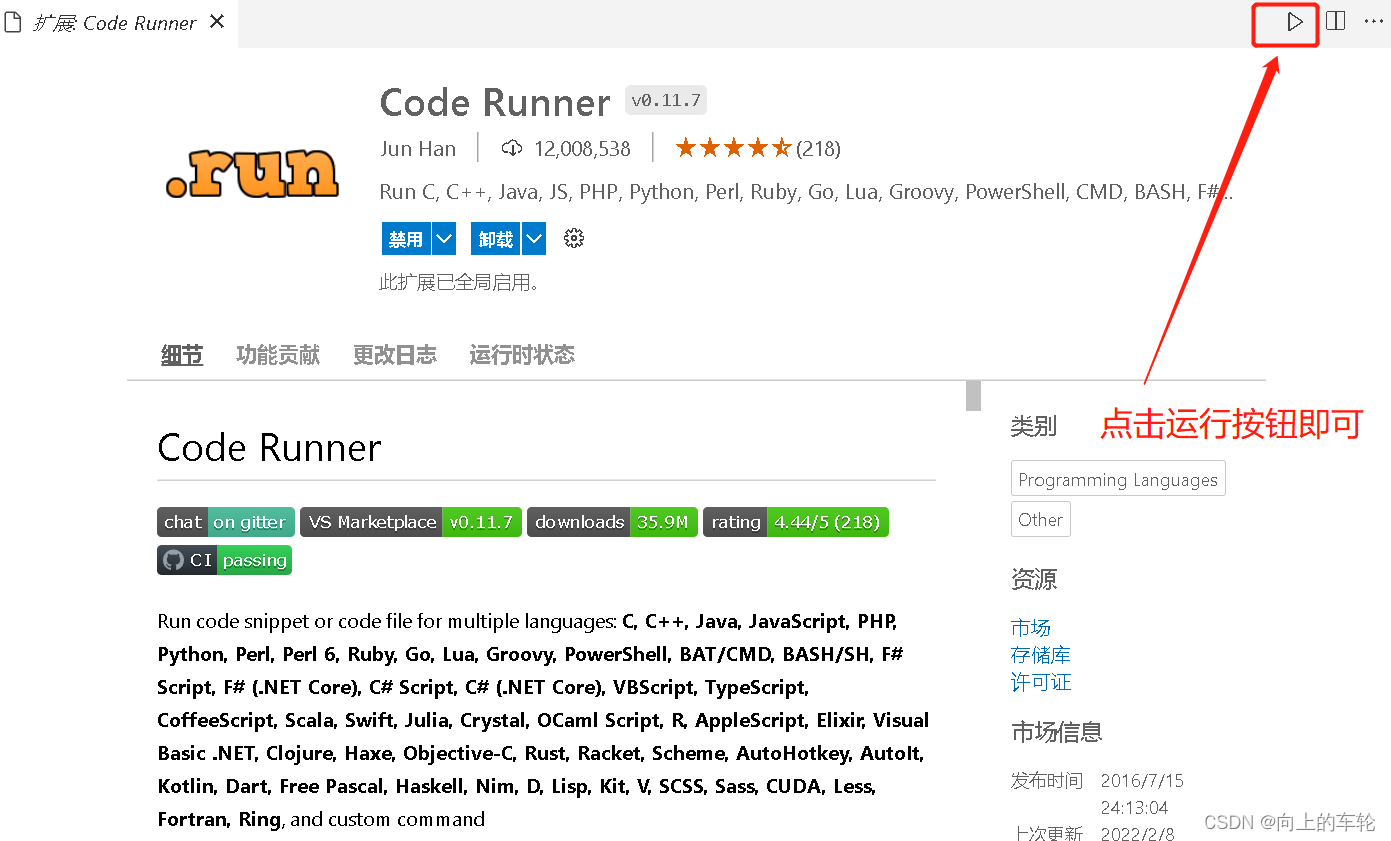Click the star rating (218)
The width and height of the screenshot is (1391, 841).
758,149
